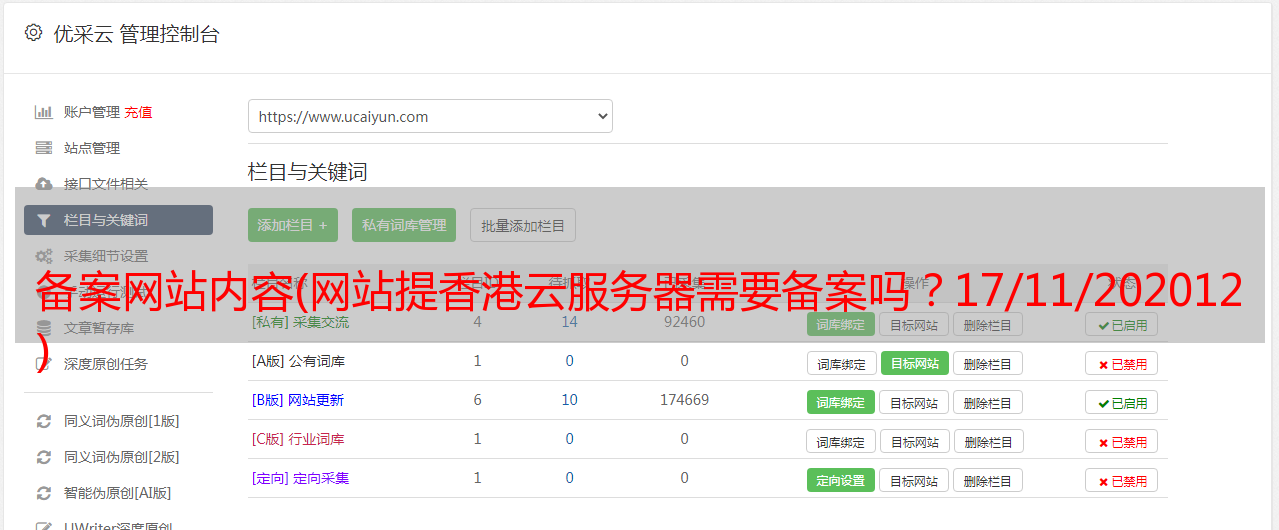Click 目标网站 in the 采集交流 row

[x=914, y=324]
